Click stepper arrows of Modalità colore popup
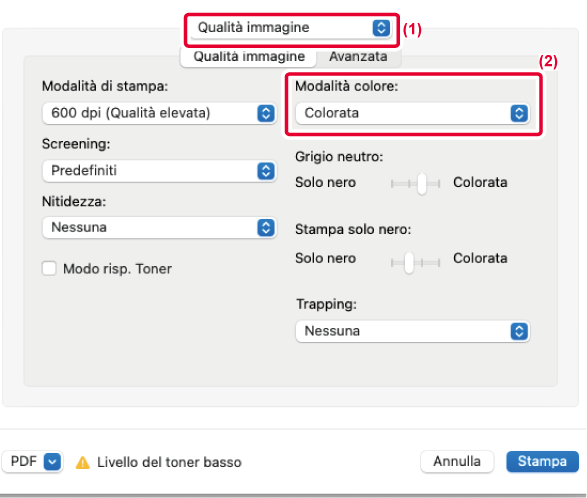This screenshot has width=587, height=498. pos(519,113)
